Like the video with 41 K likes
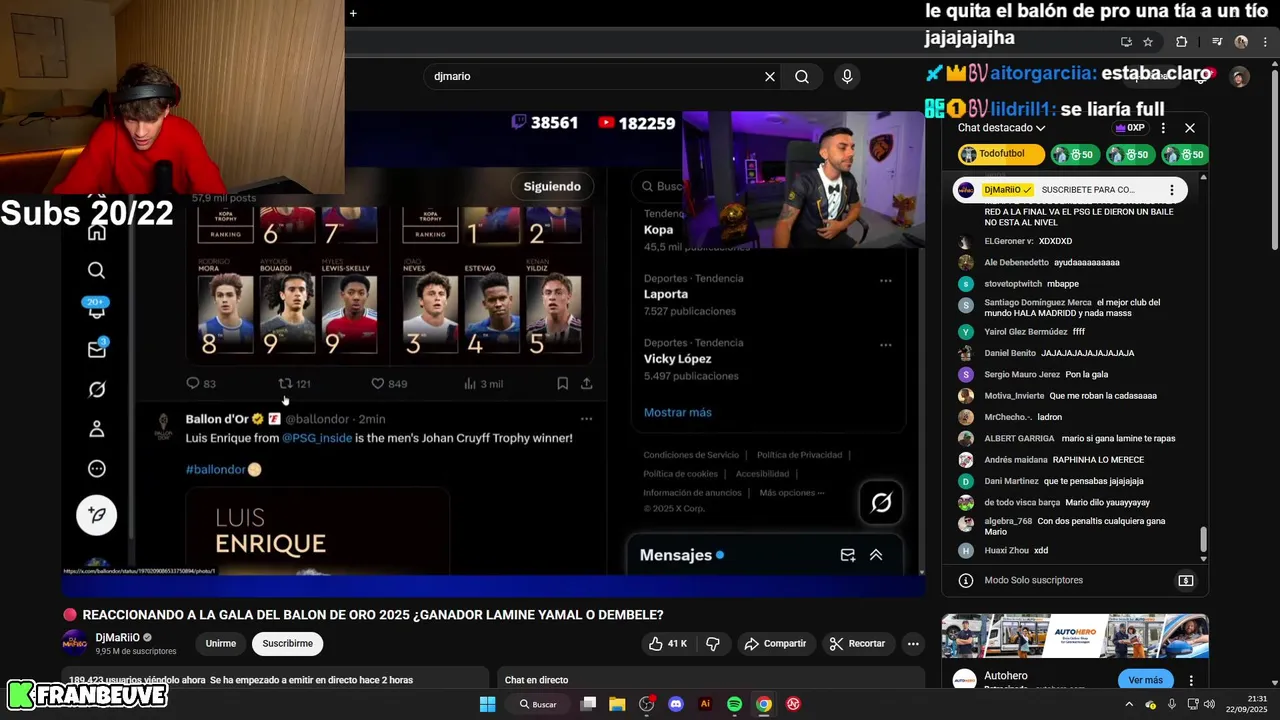Image resolution: width=1280 pixels, height=720 pixels. tap(668, 643)
